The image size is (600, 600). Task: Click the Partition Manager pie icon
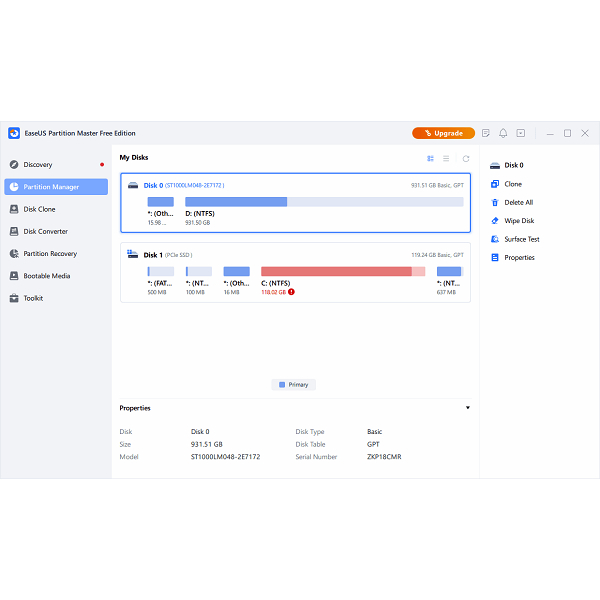[x=14, y=187]
